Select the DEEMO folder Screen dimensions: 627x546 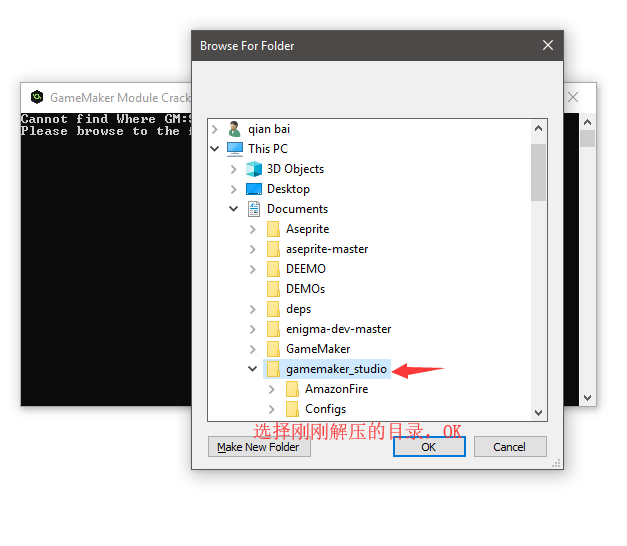306,269
